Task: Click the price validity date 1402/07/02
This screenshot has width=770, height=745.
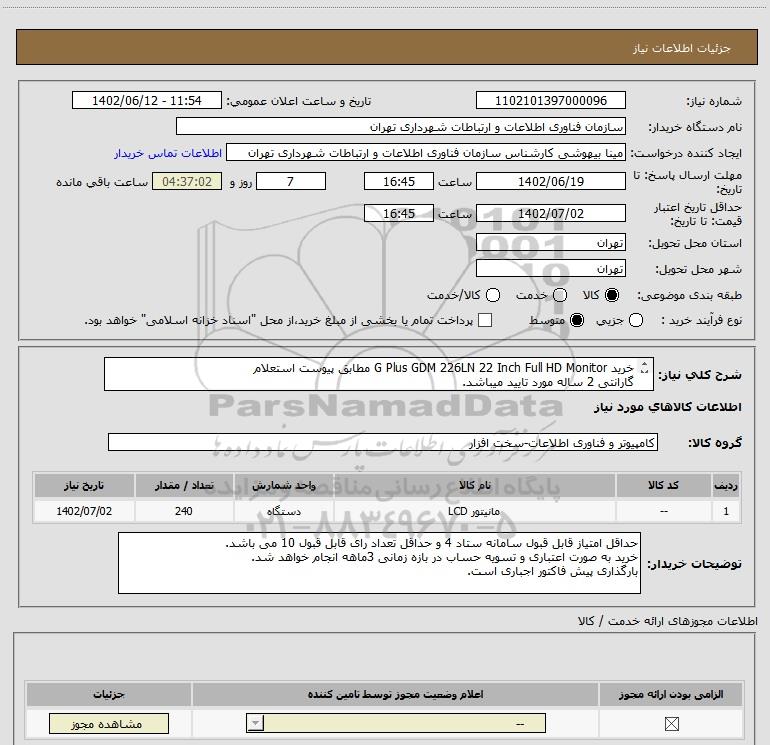Action: click(x=550, y=213)
